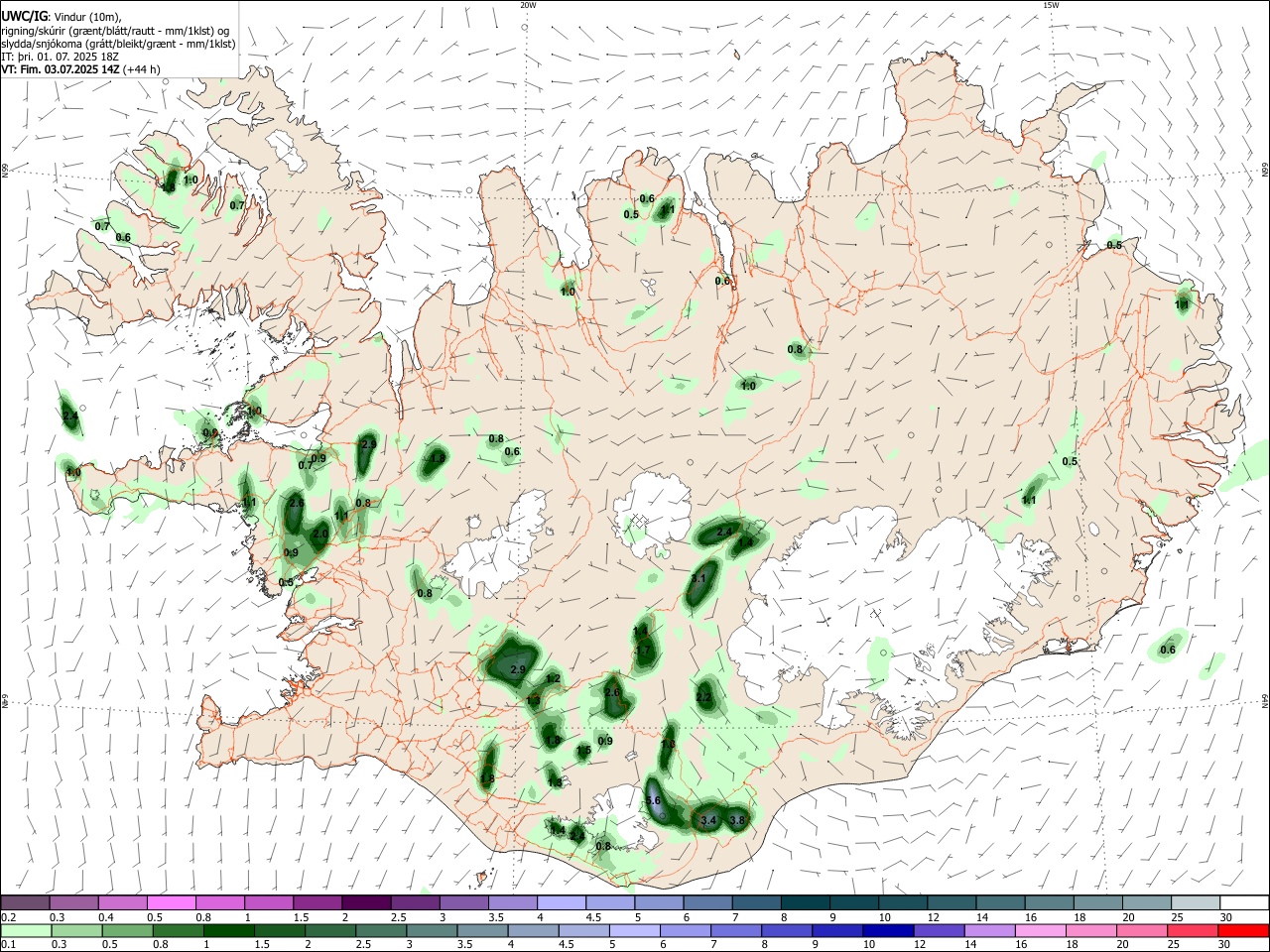Click the 'slydda/snjókoma' legend description line
Image resolution: width=1270 pixels, height=952 pixels.
point(118,44)
